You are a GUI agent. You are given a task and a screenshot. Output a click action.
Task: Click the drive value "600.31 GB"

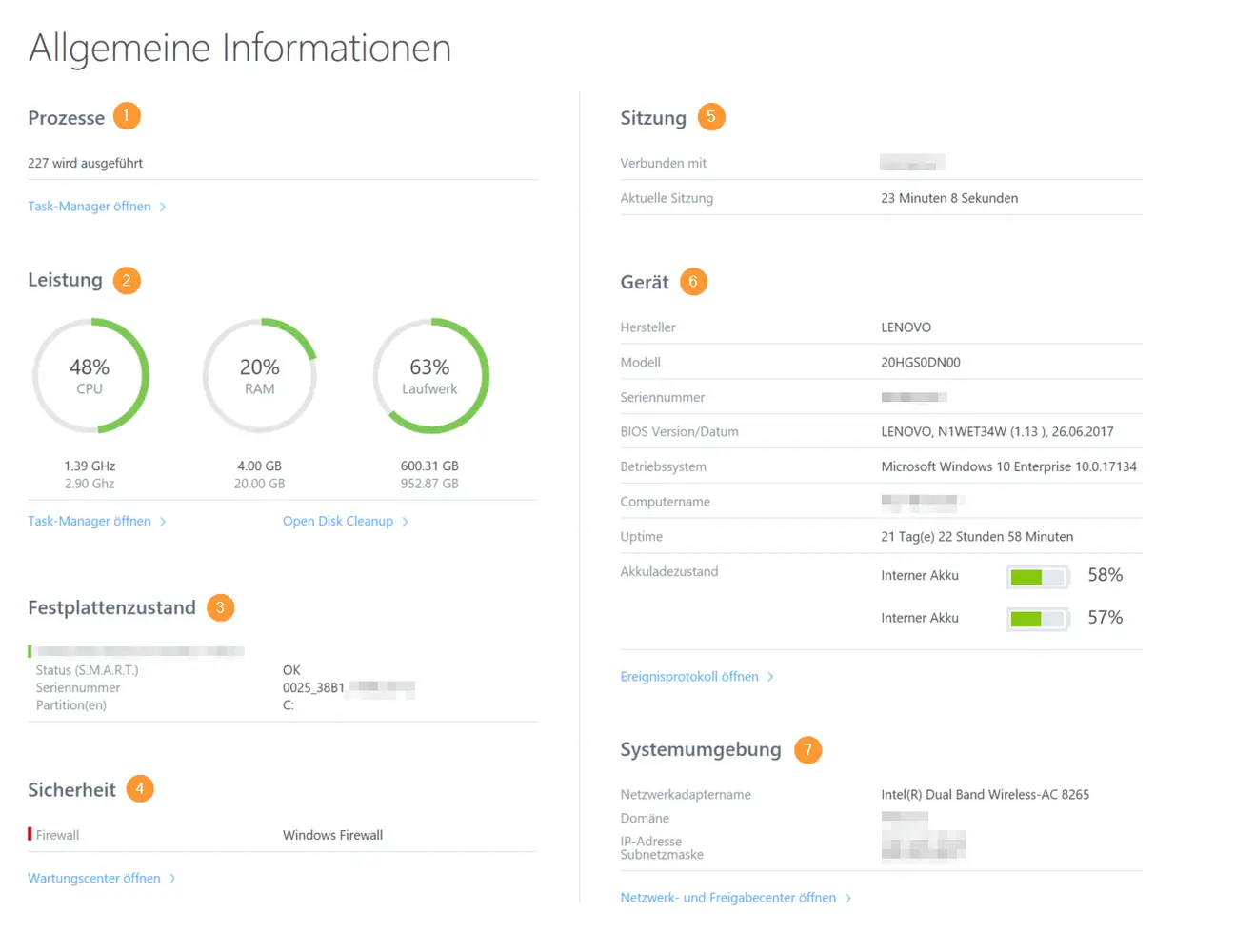(x=430, y=466)
